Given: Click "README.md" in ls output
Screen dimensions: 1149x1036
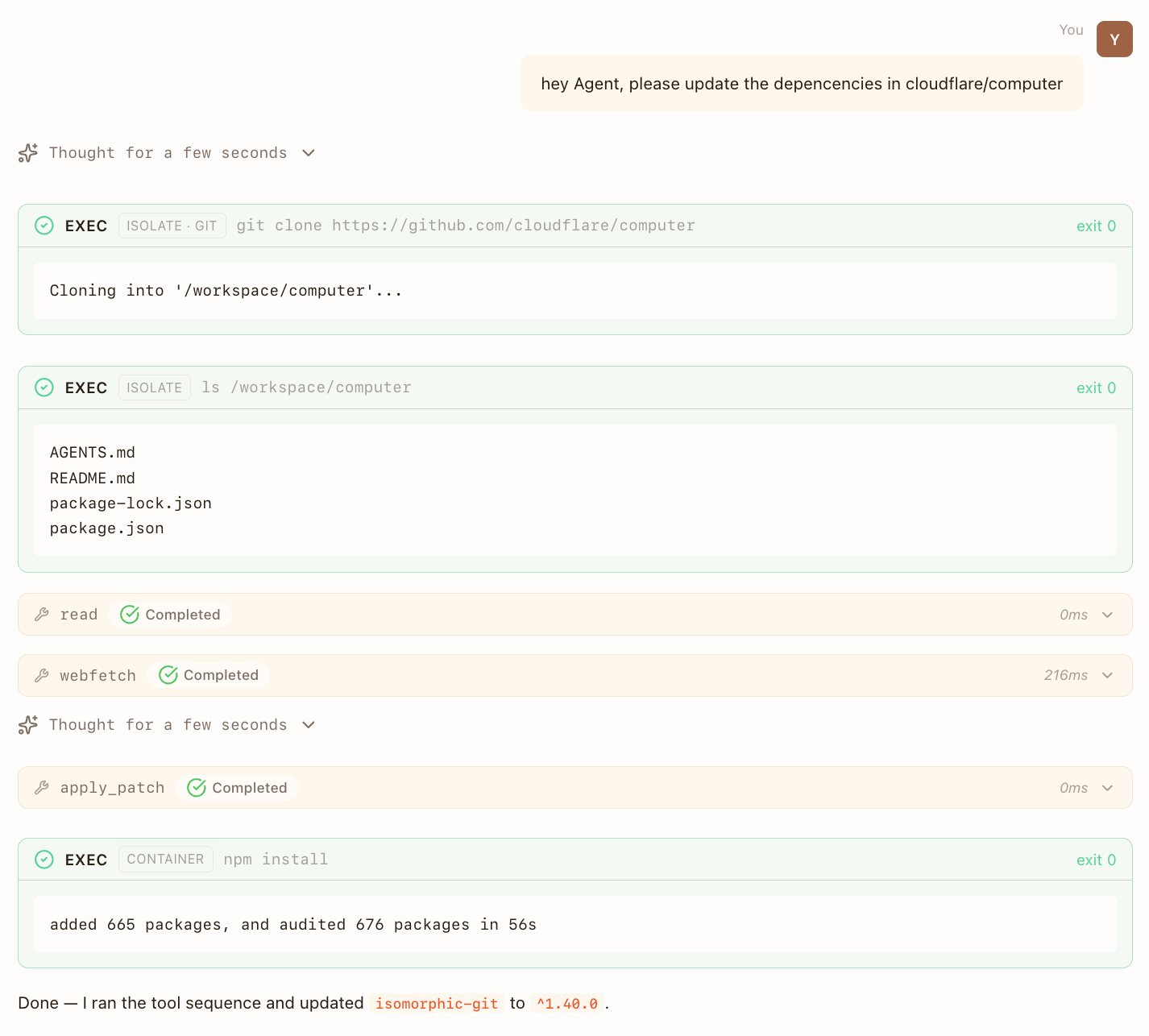Looking at the screenshot, I should (x=93, y=479).
